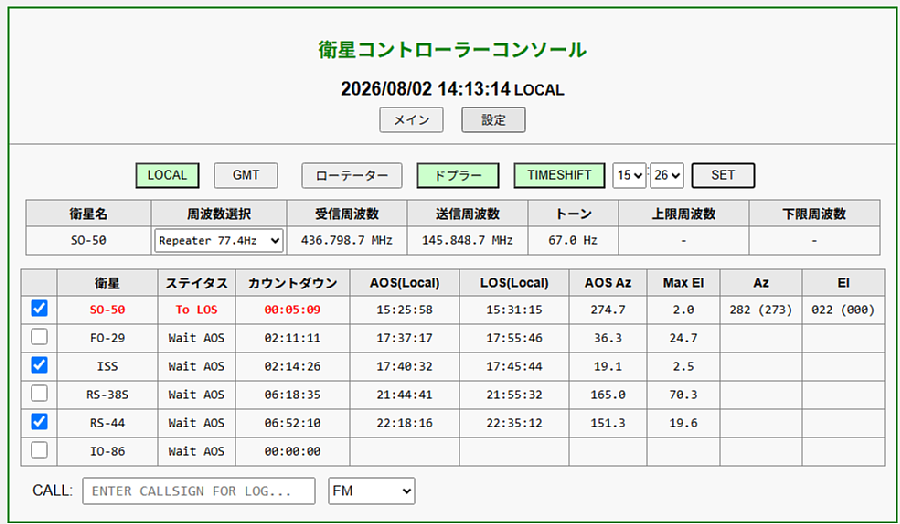Toggle the TIMESHIFT button
This screenshot has width=900, height=524.
[x=559, y=175]
